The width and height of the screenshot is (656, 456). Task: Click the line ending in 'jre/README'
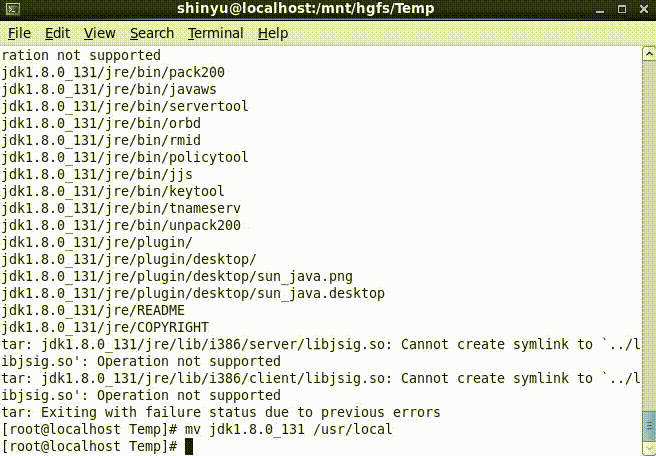point(93,310)
